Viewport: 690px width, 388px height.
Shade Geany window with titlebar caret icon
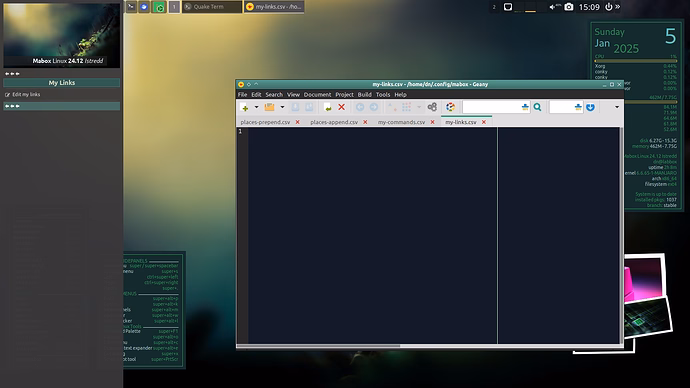(256, 84)
